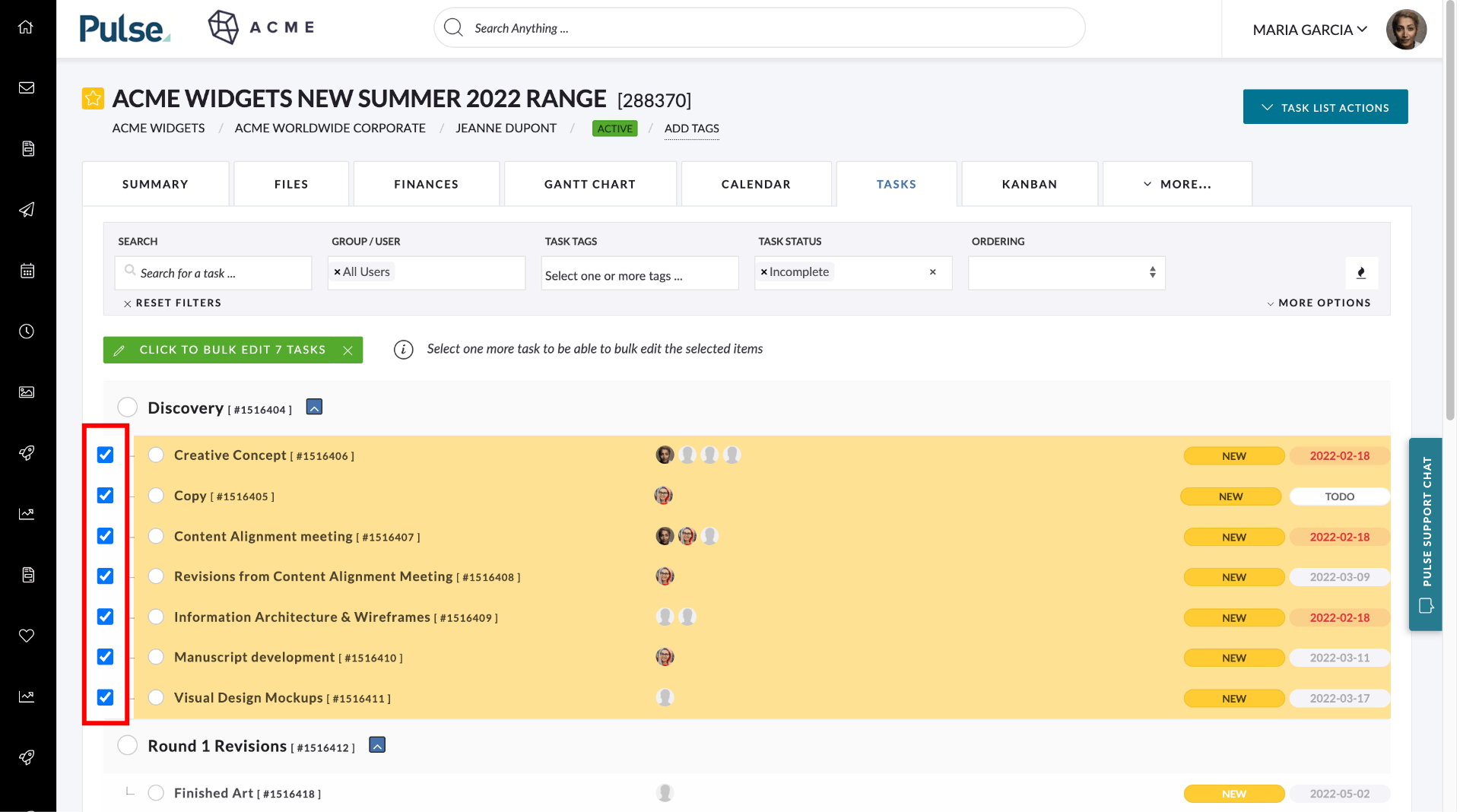Screen dimensions: 1460x812
Task: Collapse the Round 1 Revisions group
Action: (377, 745)
